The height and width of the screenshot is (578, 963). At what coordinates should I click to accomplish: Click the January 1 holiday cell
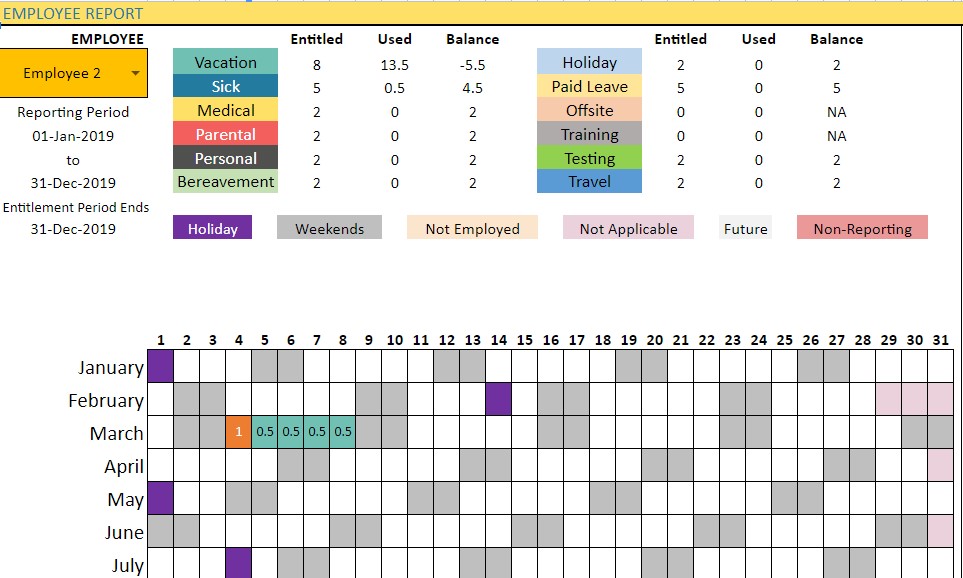[x=161, y=365]
